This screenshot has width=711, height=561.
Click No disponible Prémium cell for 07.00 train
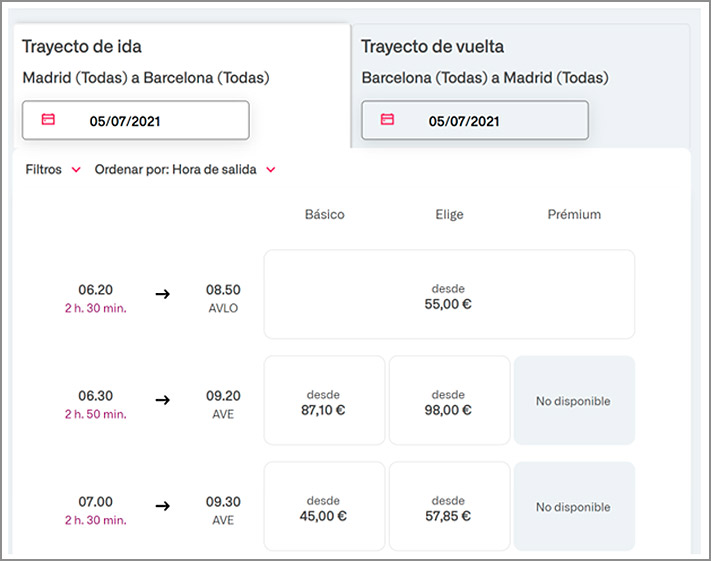573,507
